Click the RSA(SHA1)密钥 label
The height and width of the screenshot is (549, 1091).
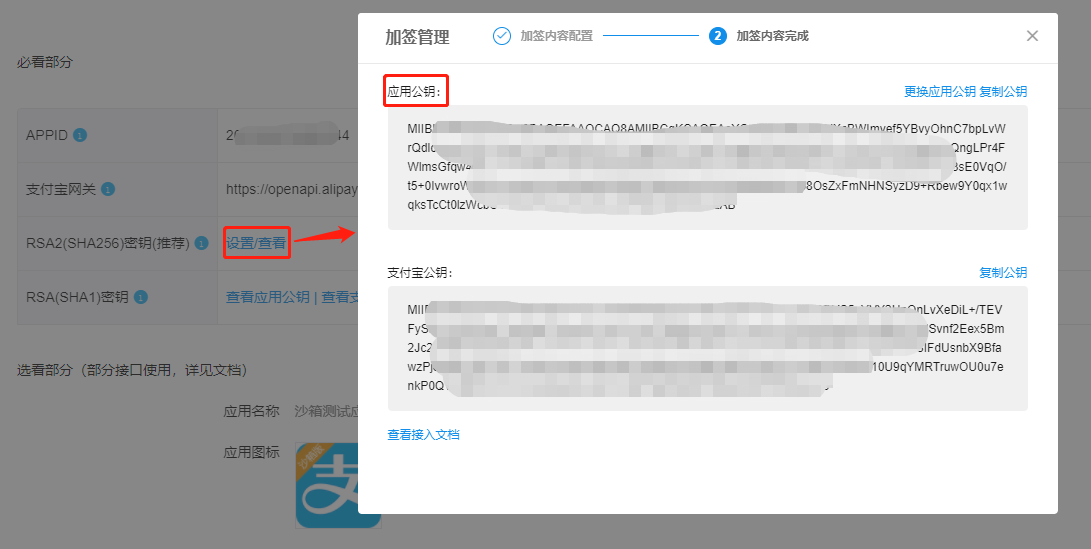click(x=77, y=298)
